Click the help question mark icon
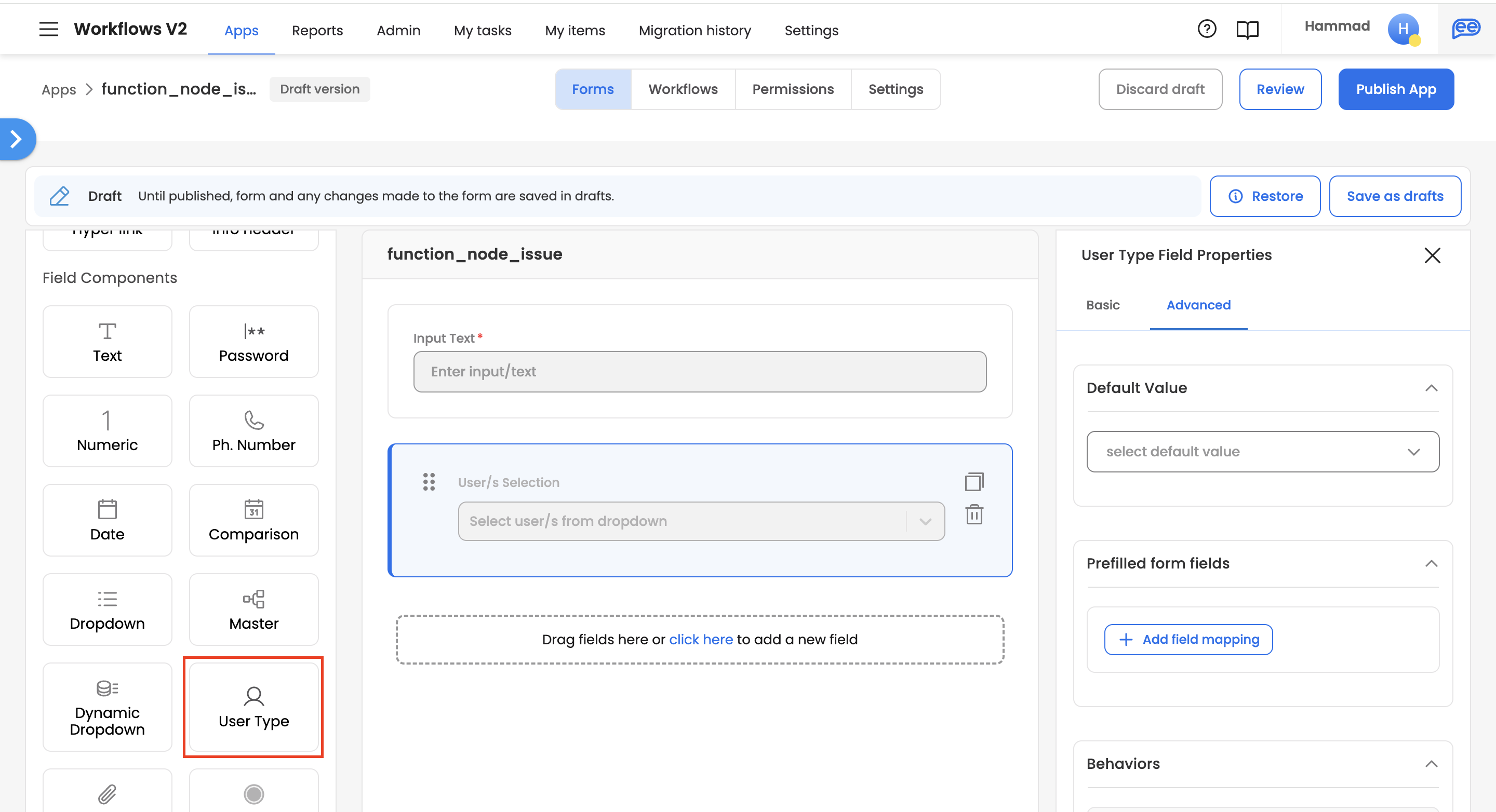The image size is (1496, 812). click(x=1206, y=29)
